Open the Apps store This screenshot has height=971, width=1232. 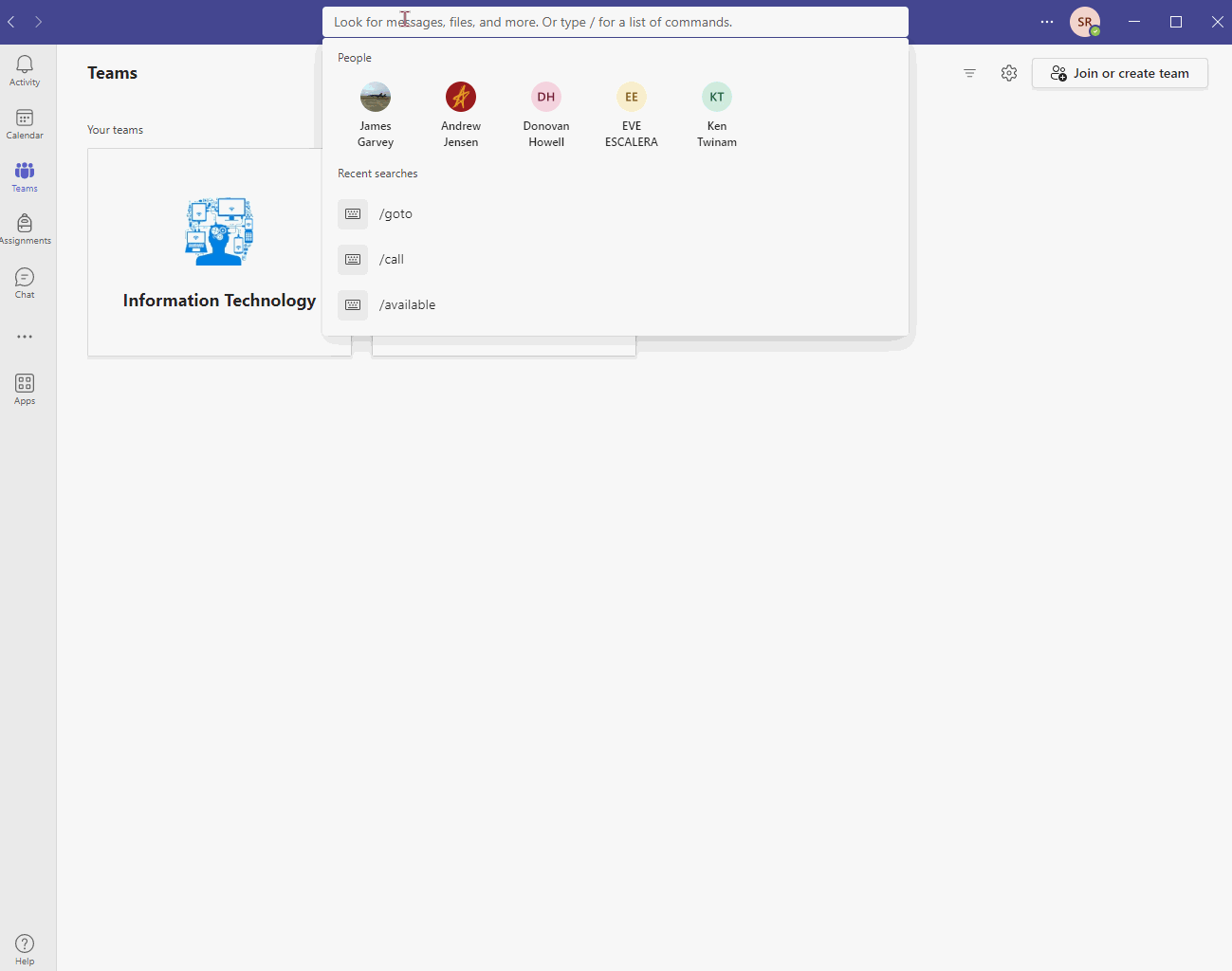click(25, 389)
